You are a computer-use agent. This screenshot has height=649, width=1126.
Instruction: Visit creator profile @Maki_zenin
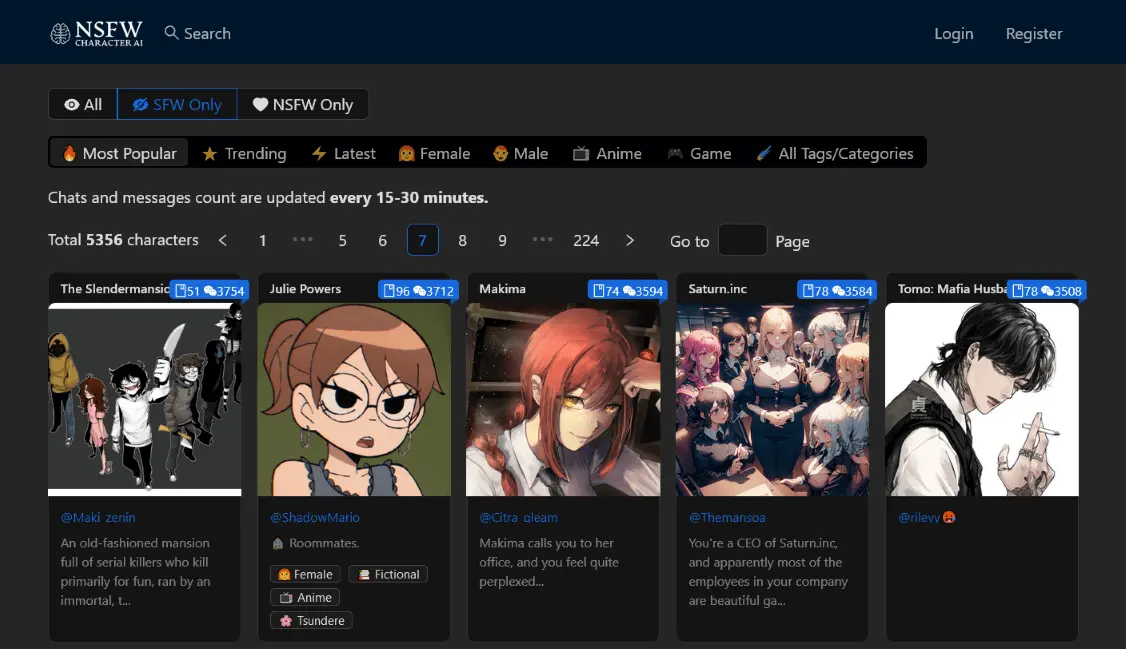(x=98, y=518)
